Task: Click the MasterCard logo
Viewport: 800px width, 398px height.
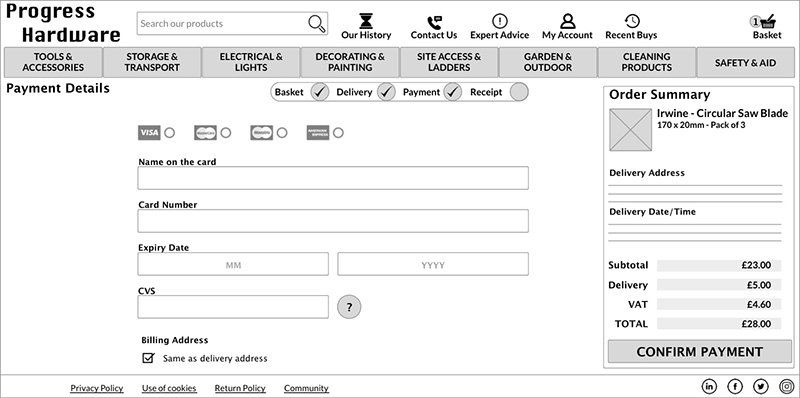Action: tap(205, 133)
